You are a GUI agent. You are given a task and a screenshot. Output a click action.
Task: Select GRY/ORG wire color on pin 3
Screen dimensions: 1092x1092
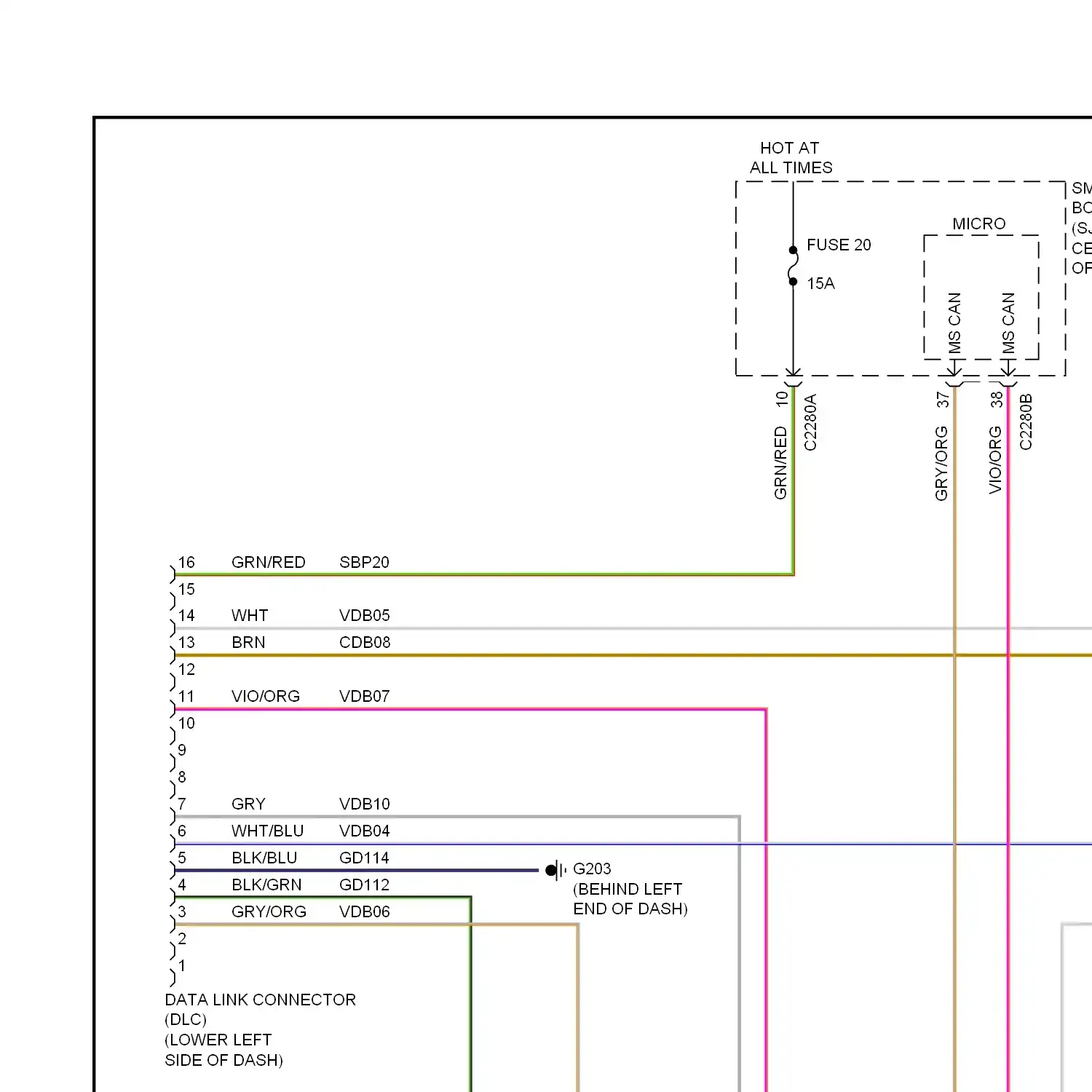[269, 911]
